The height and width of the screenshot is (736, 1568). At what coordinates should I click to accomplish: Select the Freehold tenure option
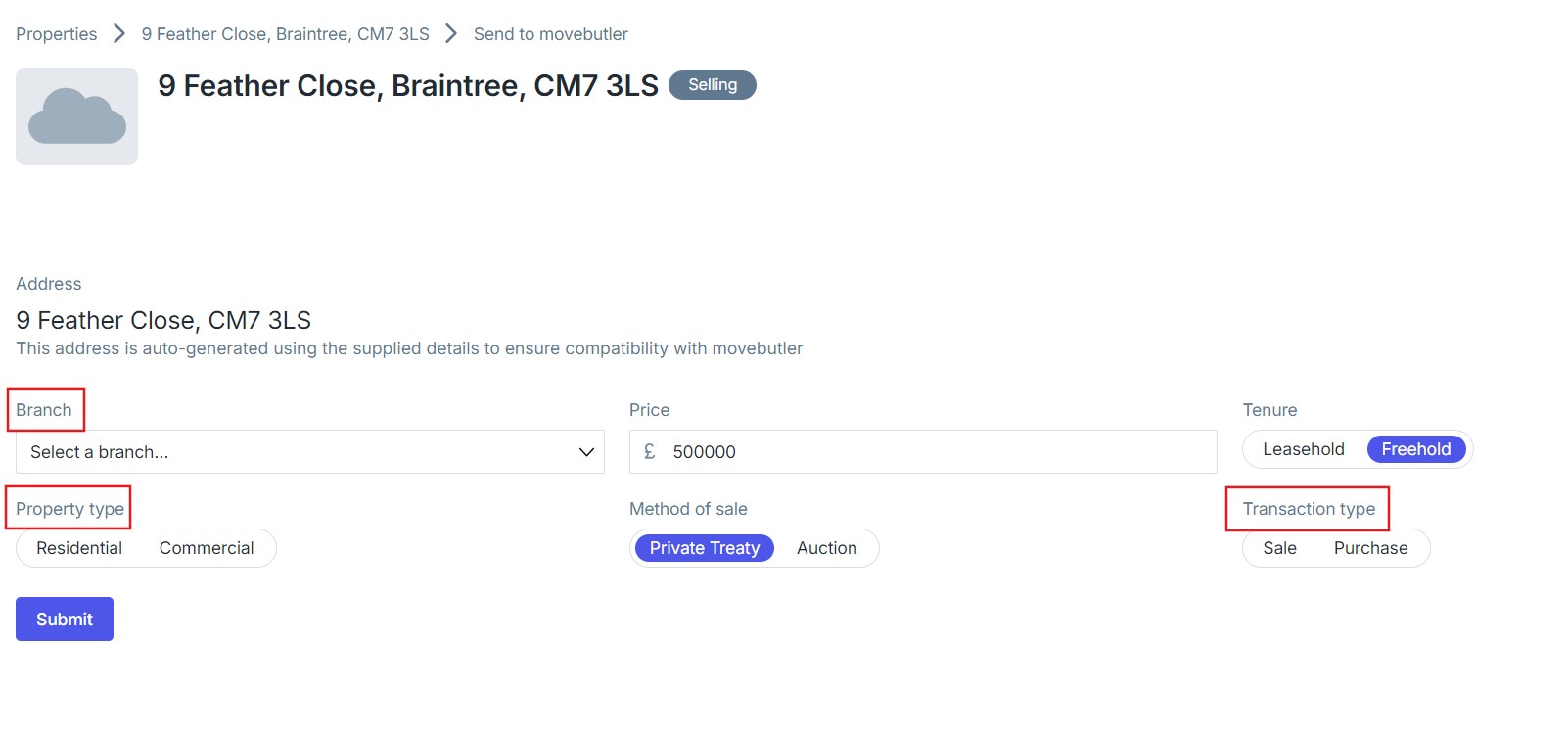coord(1415,449)
